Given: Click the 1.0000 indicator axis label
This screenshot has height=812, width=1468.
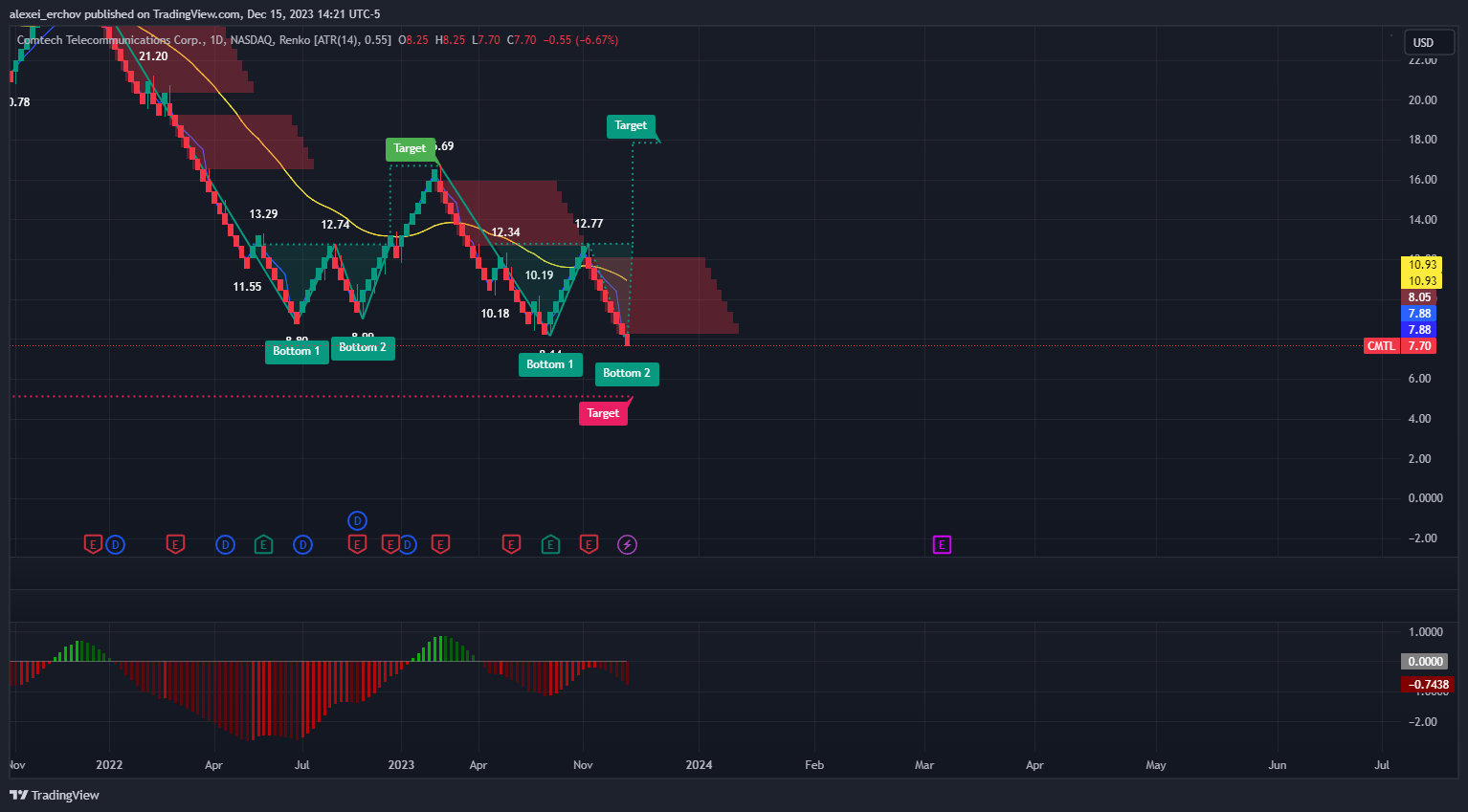Looking at the screenshot, I should point(1426,632).
